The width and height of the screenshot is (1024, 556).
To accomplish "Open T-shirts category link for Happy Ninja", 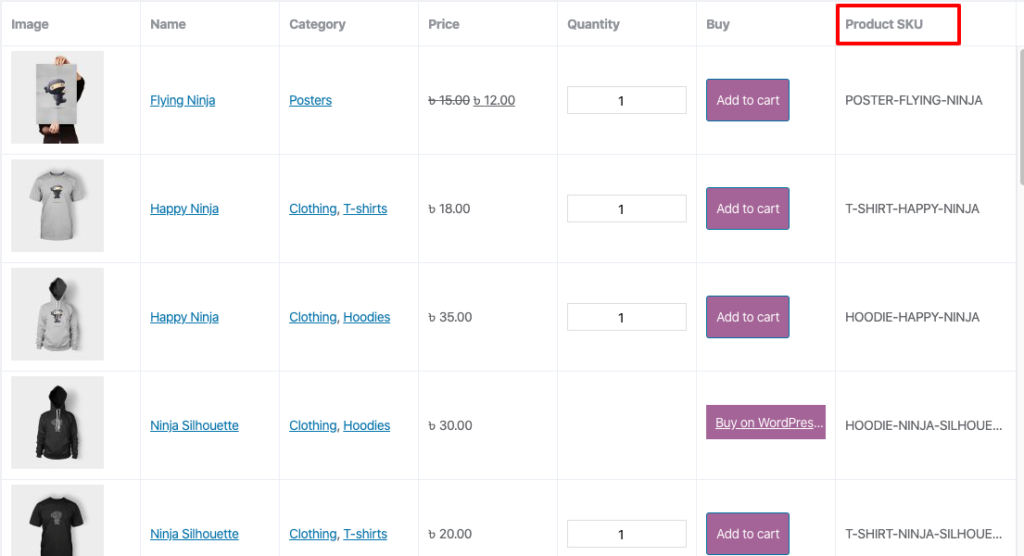I will pos(365,209).
